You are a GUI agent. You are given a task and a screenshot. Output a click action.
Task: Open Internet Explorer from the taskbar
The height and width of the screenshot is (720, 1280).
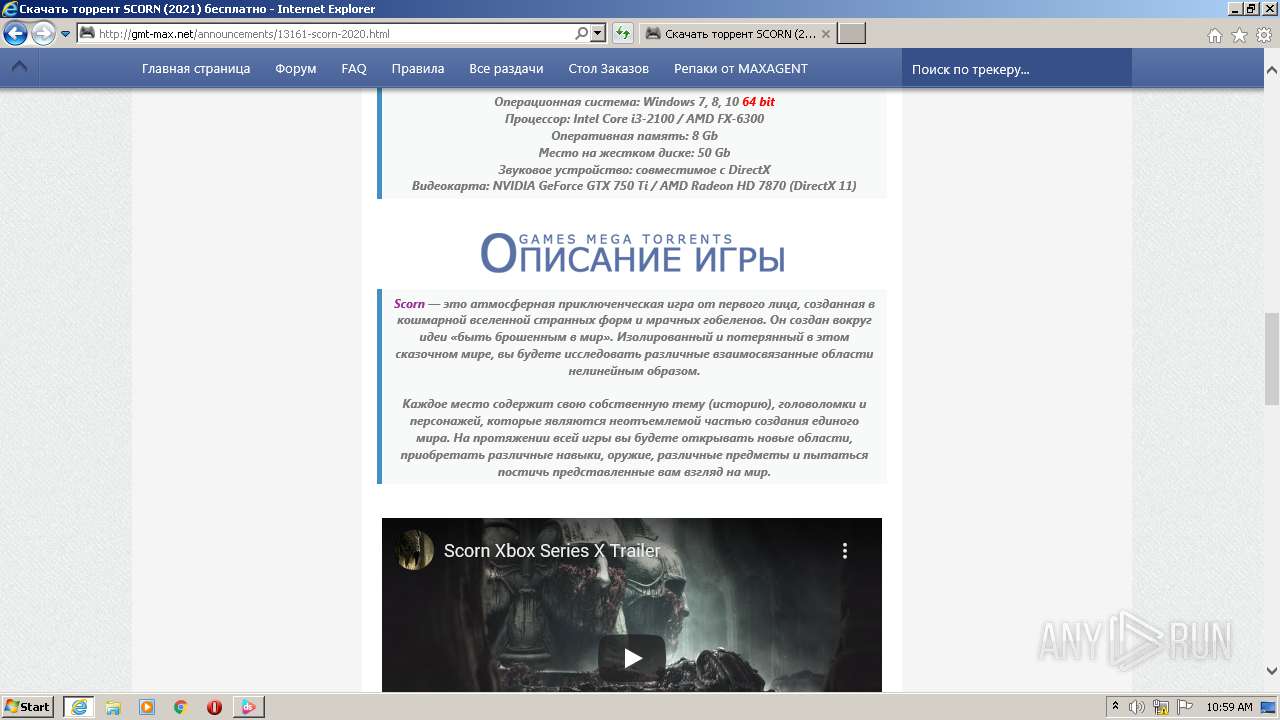click(79, 707)
